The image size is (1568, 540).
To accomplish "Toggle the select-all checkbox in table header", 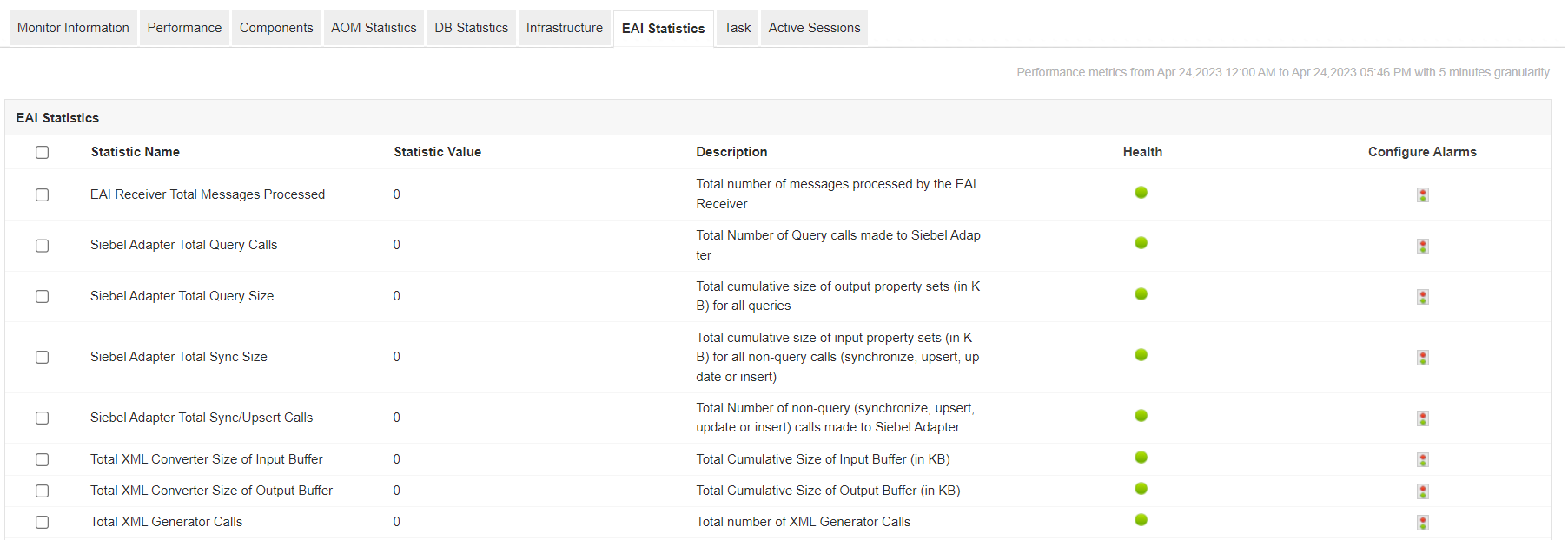I will click(x=42, y=153).
